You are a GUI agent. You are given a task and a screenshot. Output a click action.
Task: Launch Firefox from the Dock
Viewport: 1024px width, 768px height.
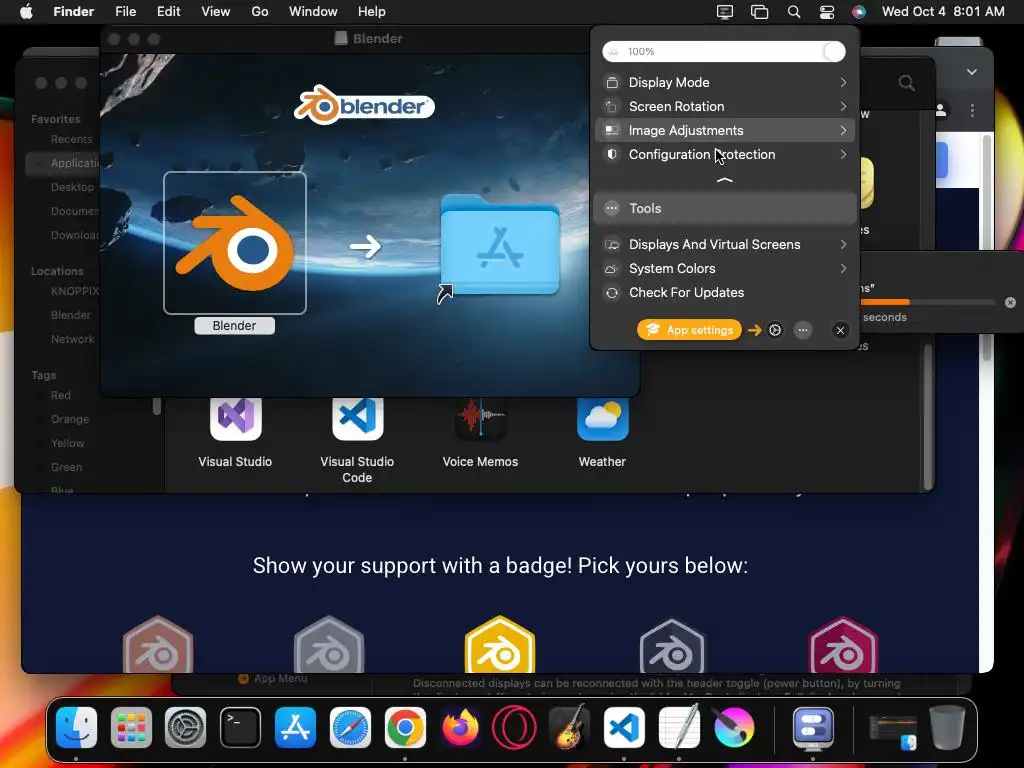(460, 728)
